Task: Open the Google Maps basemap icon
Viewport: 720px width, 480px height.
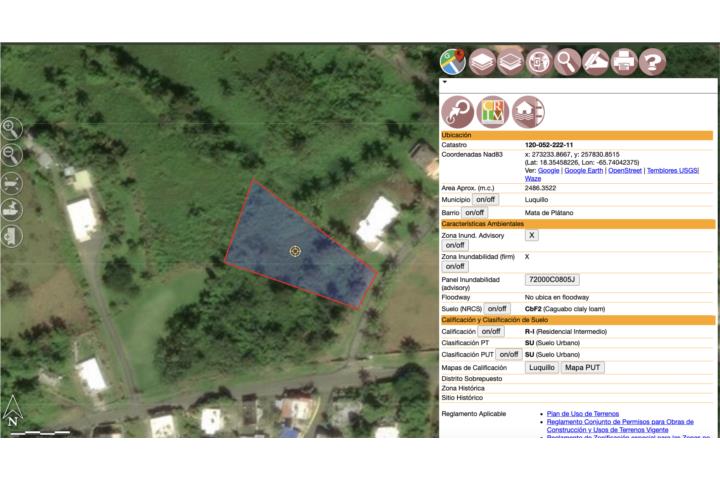Action: (x=453, y=61)
